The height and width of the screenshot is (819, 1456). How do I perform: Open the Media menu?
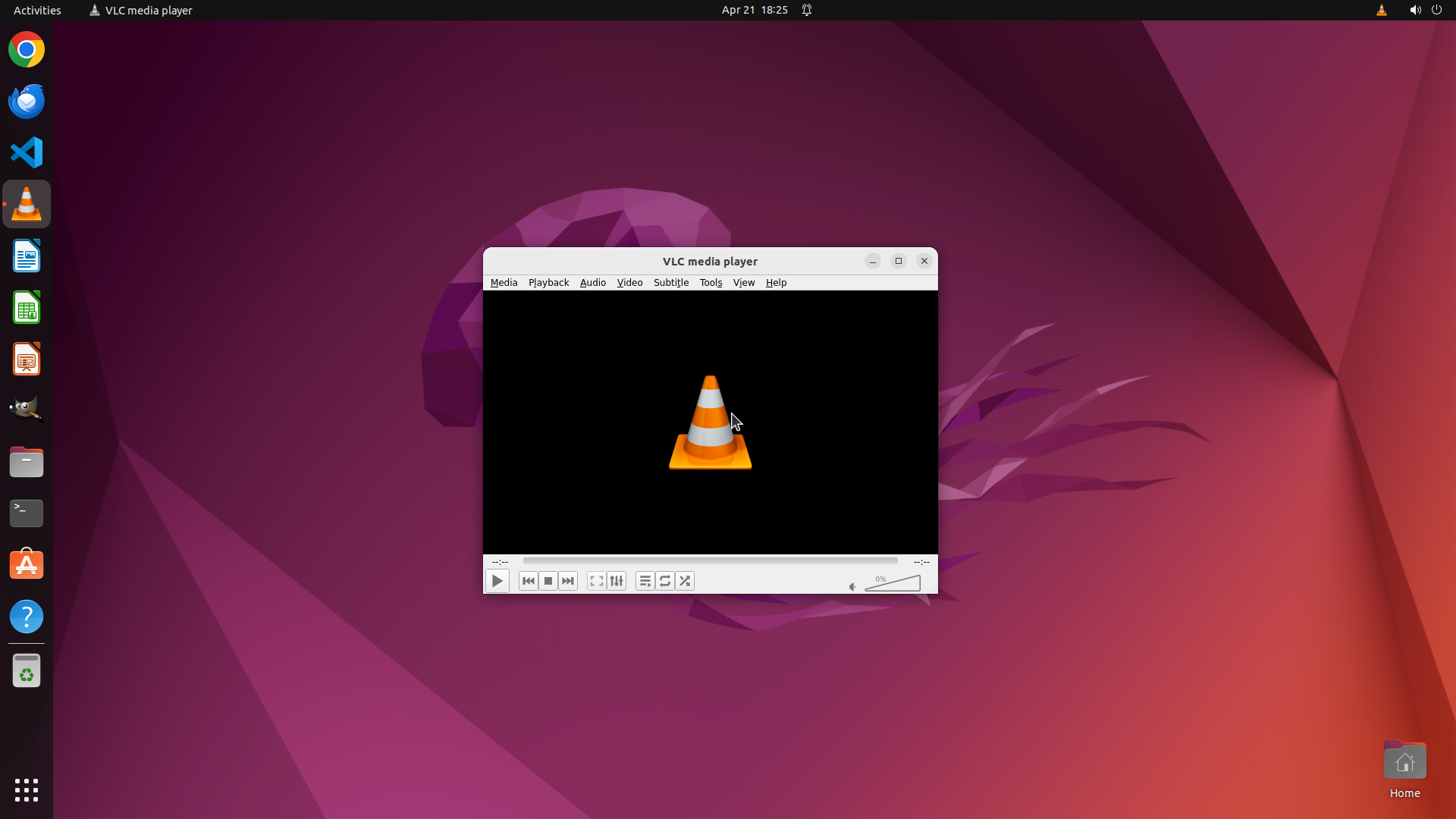click(504, 282)
